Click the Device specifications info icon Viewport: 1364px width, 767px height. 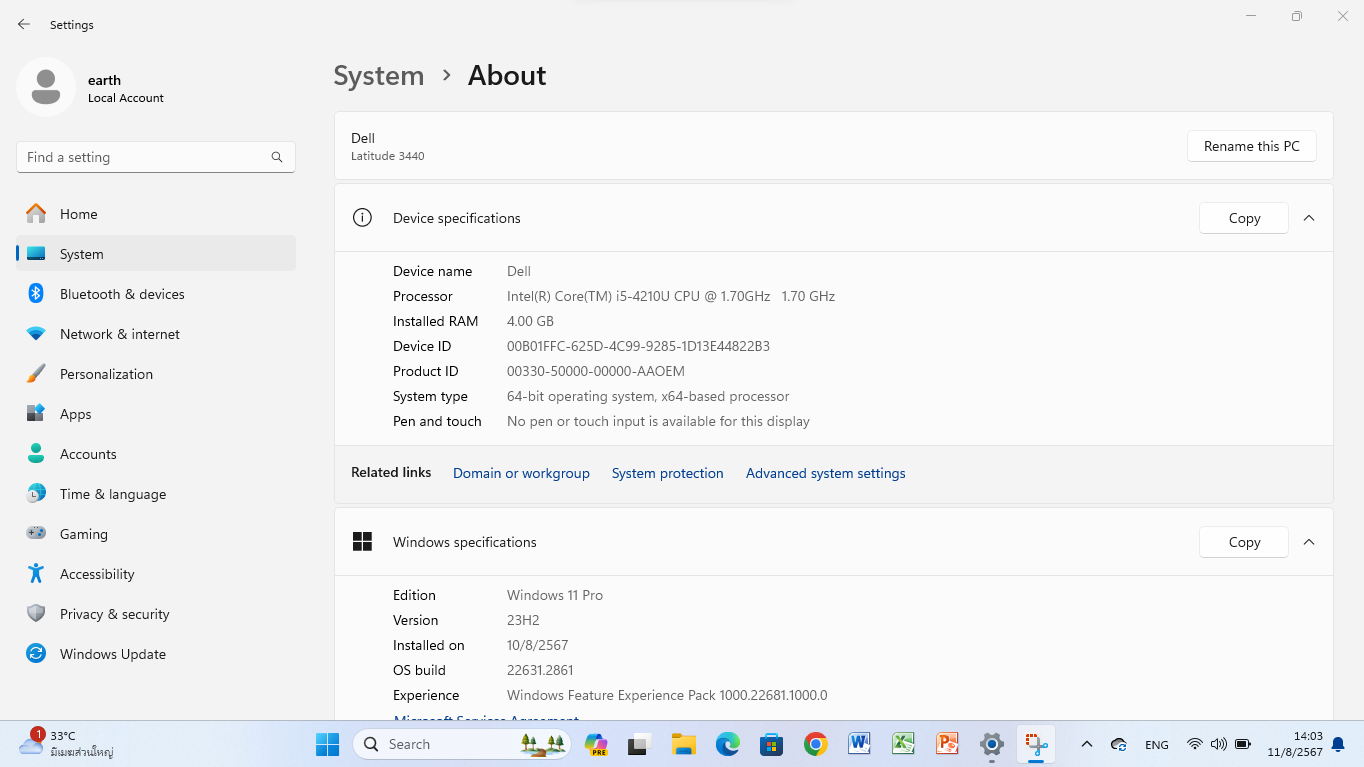[x=362, y=218]
